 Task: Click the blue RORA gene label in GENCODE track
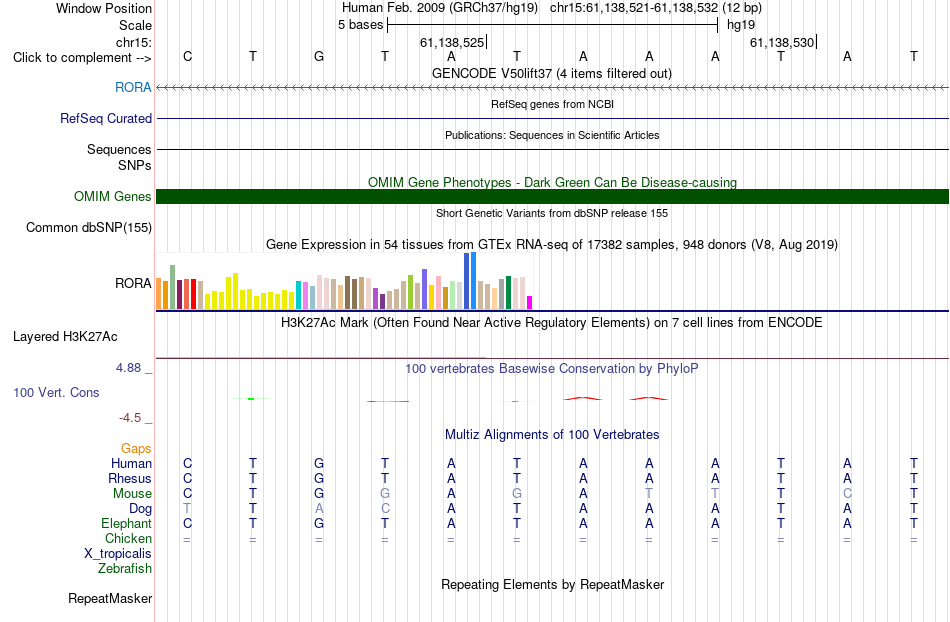pyautogui.click(x=133, y=87)
